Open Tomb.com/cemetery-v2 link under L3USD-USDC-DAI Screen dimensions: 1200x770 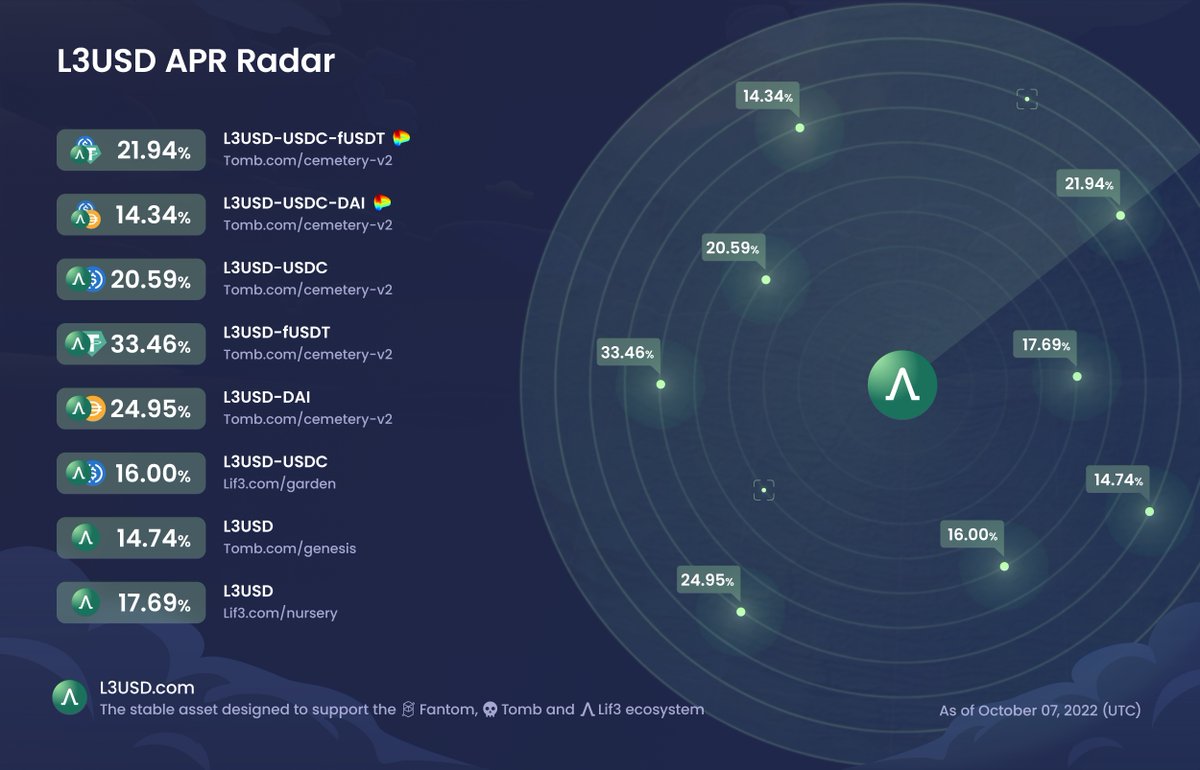308,225
